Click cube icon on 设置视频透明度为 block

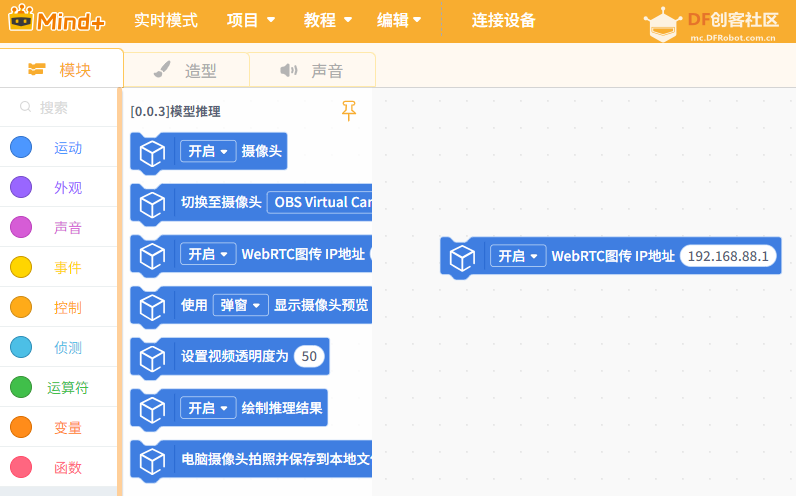click(152, 358)
